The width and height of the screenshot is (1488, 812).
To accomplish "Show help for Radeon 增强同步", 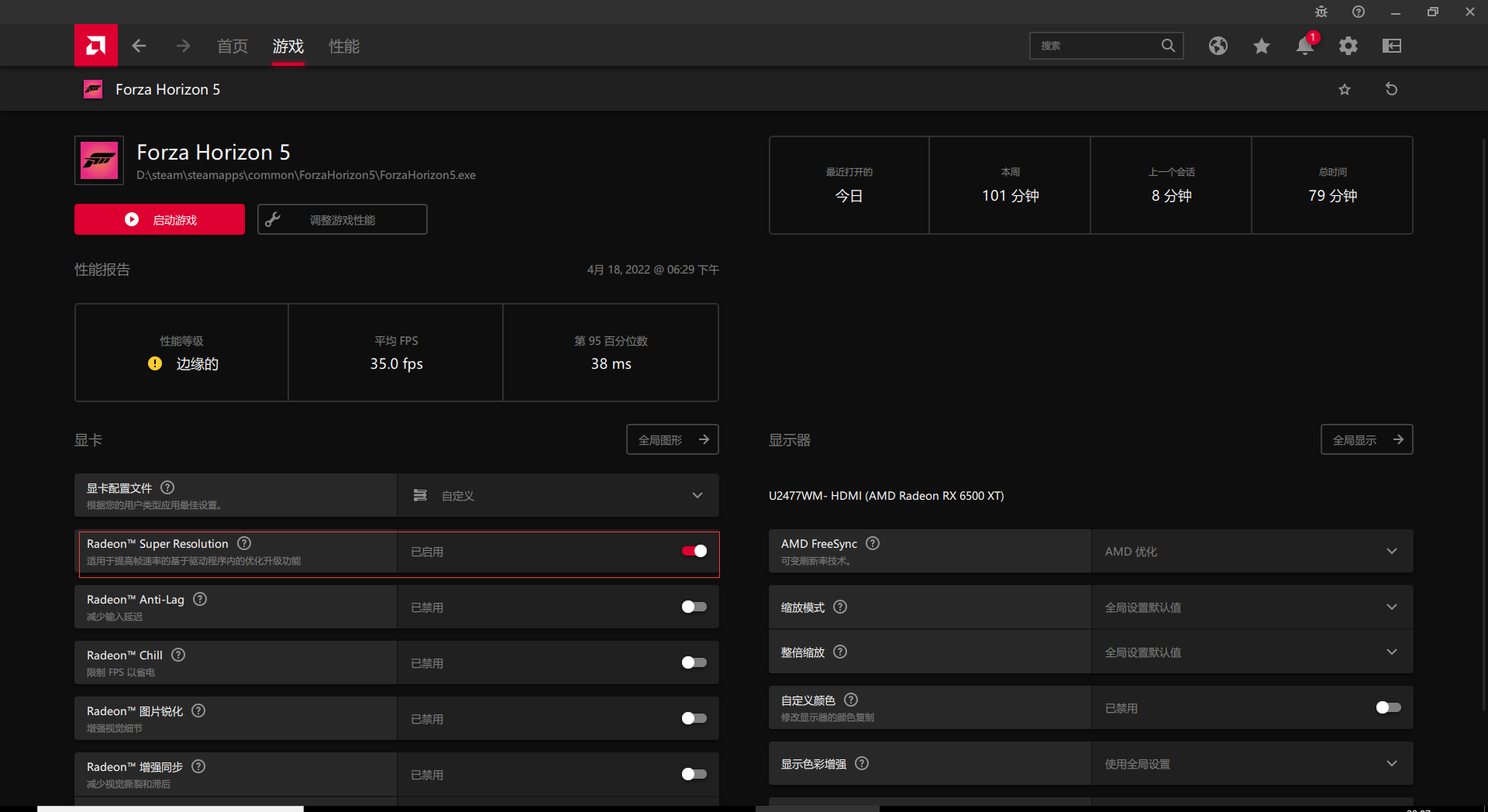I will (x=198, y=766).
